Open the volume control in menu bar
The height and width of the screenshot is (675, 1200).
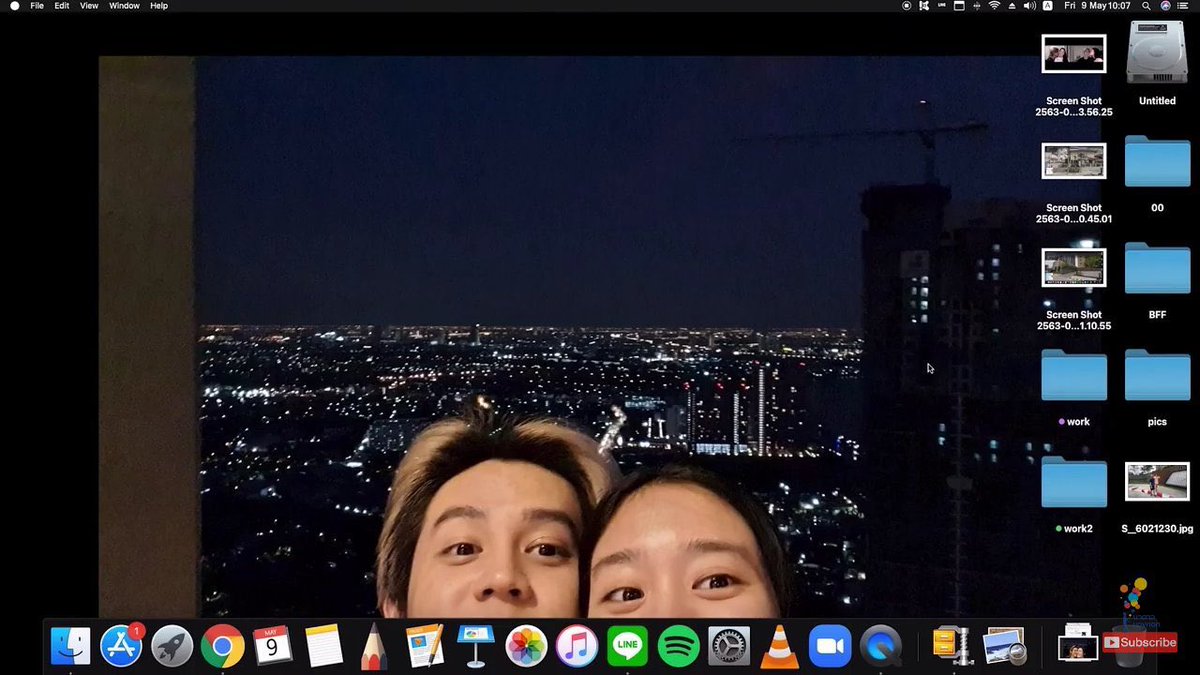tap(1029, 6)
